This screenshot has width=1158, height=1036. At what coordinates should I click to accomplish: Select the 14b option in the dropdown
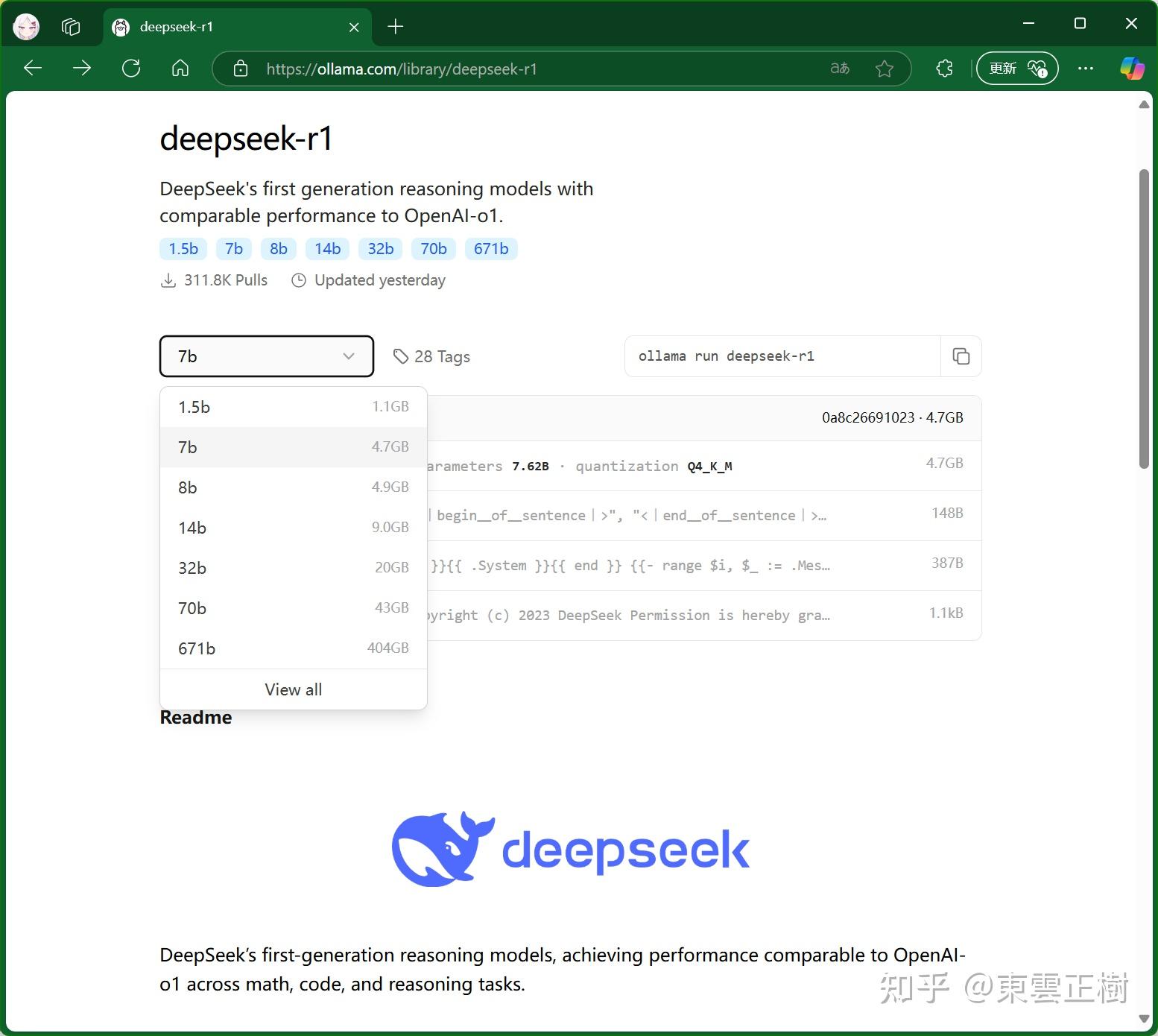[x=293, y=527]
